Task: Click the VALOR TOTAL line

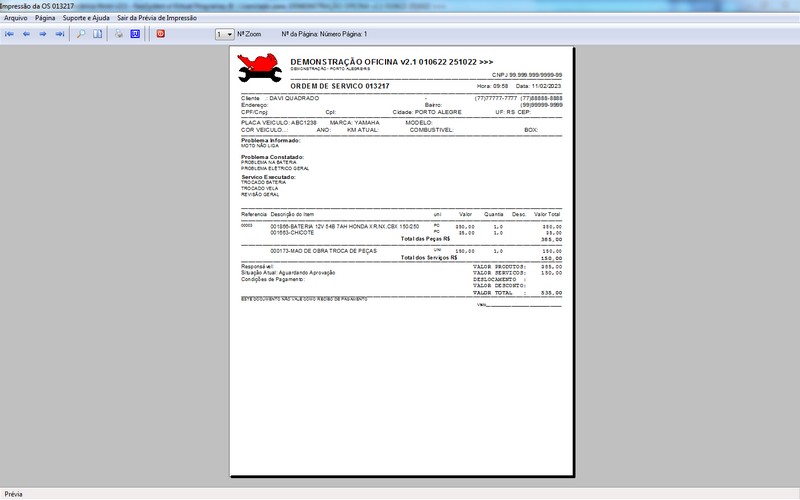Action: pos(517,293)
